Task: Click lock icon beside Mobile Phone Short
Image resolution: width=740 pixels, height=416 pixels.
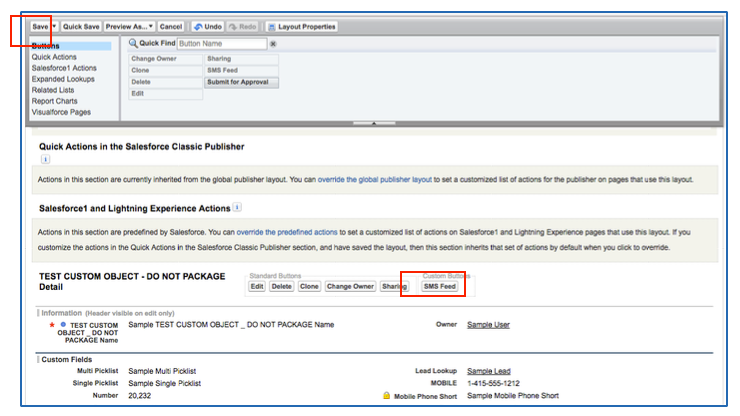Action: pyautogui.click(x=387, y=396)
